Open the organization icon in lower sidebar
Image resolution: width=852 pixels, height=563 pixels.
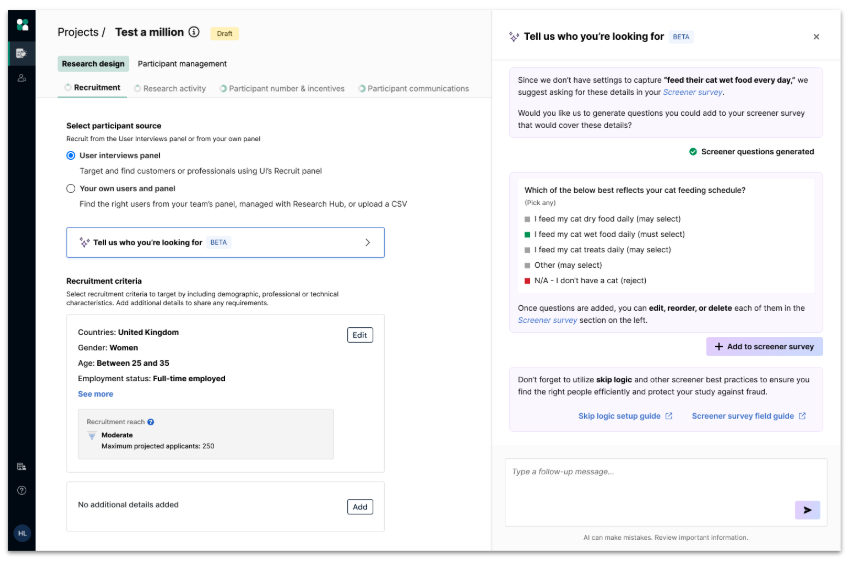point(22,467)
